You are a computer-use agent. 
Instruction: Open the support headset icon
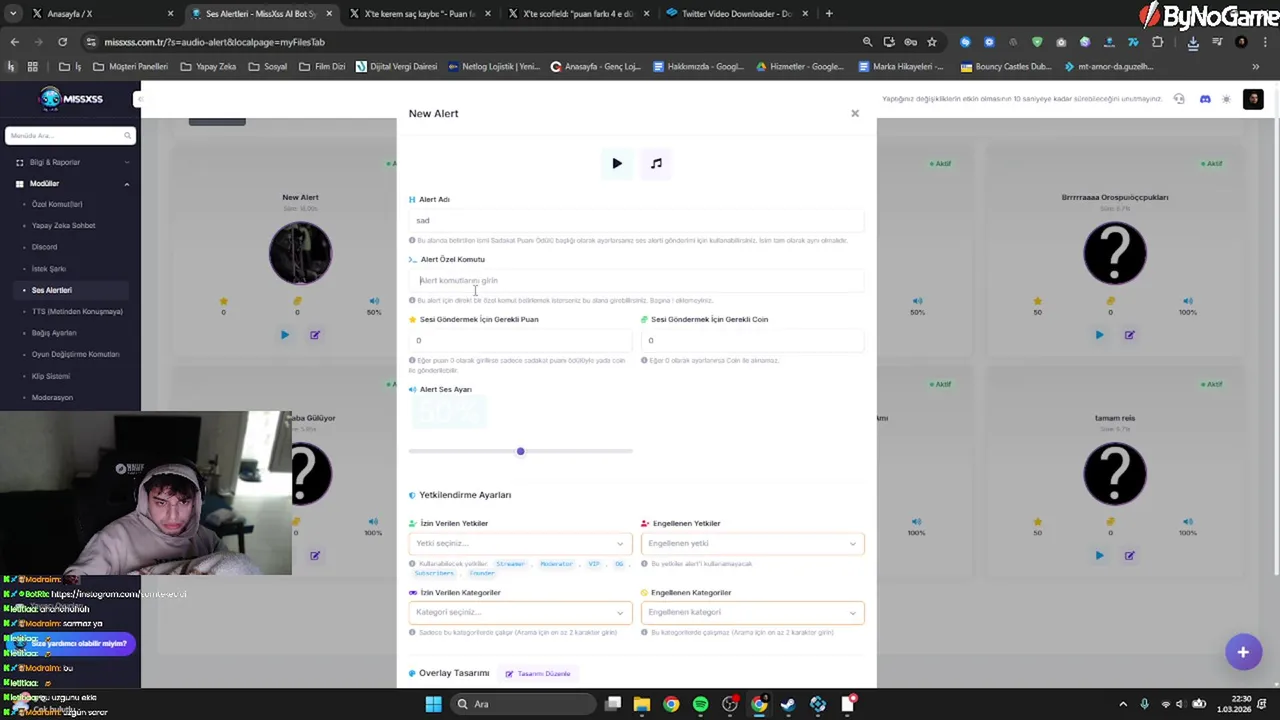tap(1179, 99)
